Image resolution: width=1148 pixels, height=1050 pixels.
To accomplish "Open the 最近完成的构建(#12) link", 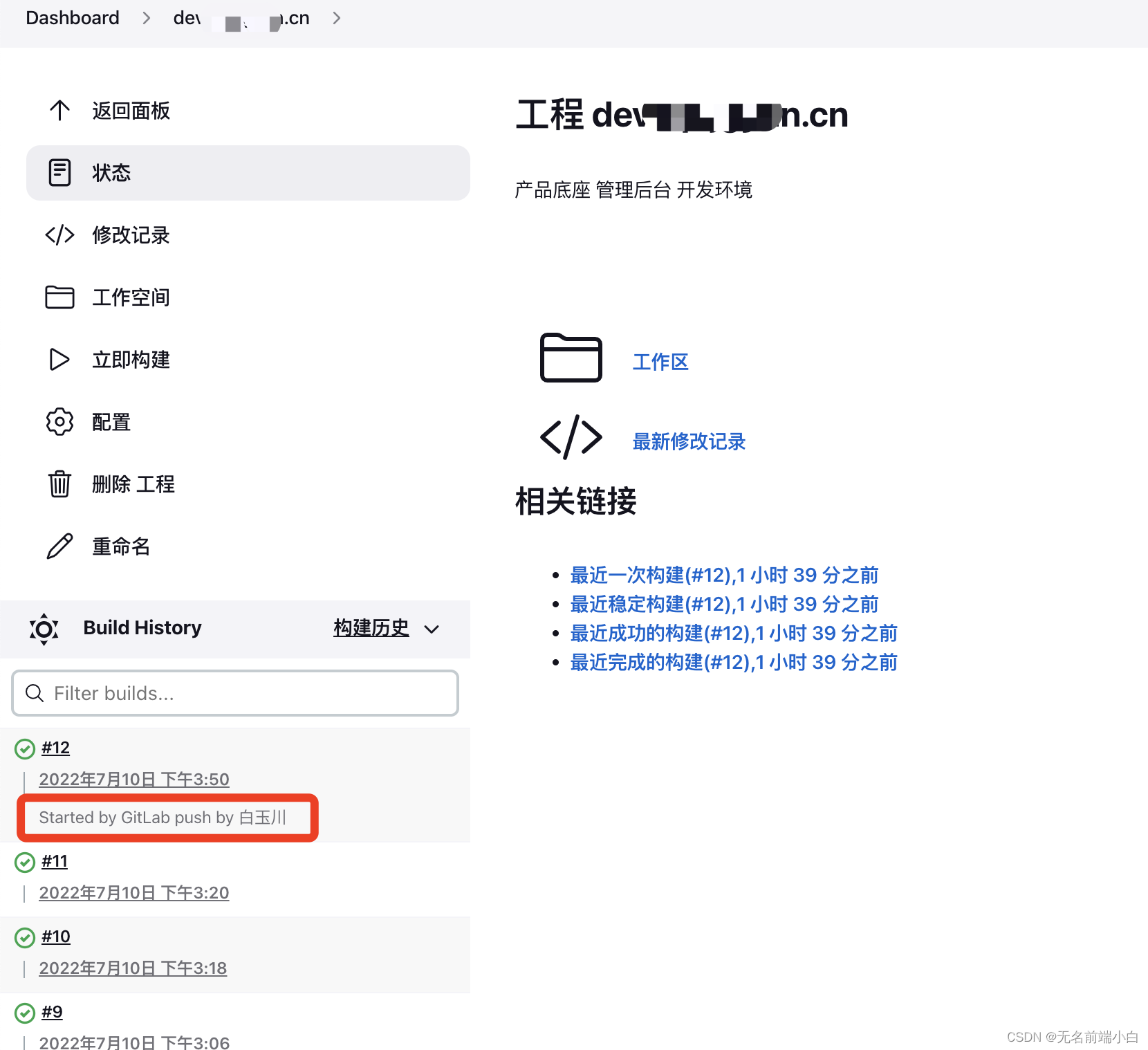I will pyautogui.click(x=734, y=662).
